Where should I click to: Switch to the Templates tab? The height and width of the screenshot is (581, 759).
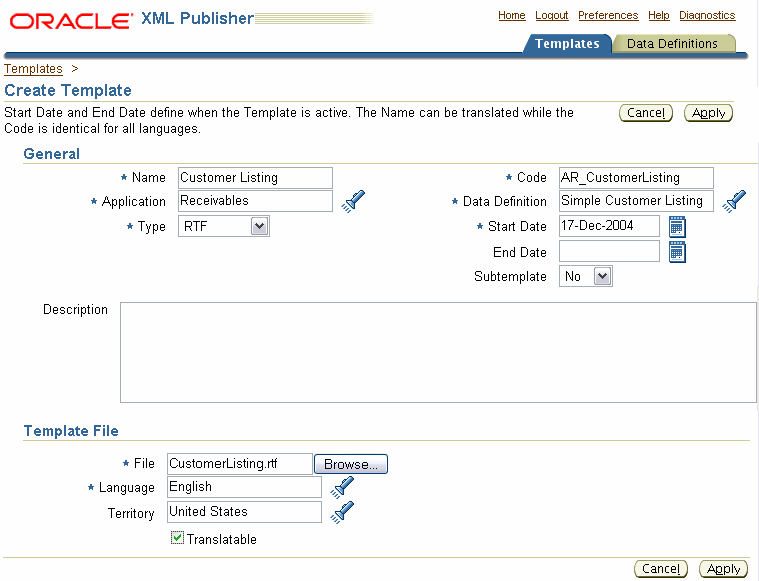pos(567,44)
